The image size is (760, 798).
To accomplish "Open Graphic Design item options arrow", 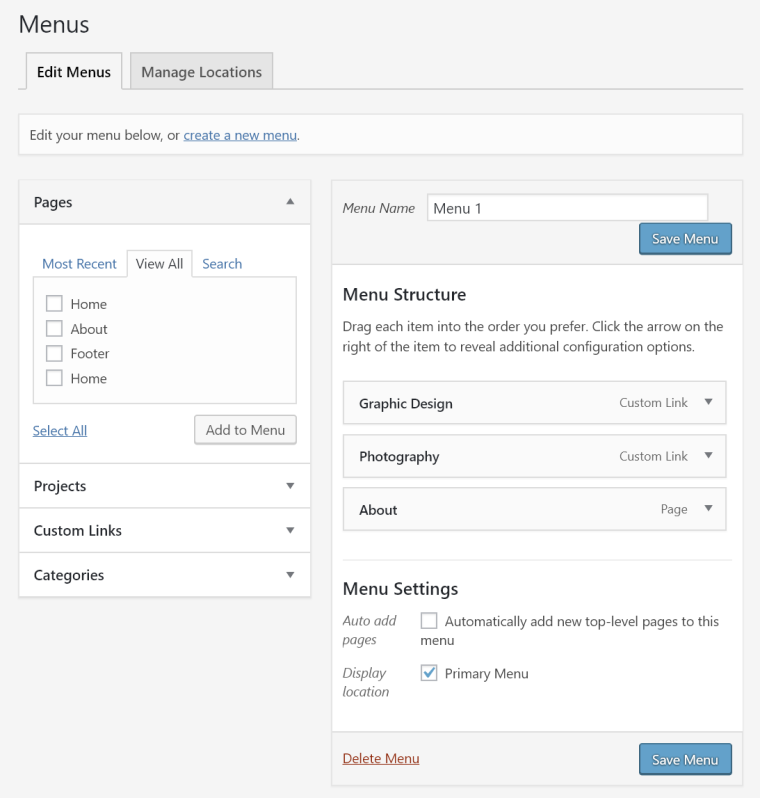I will click(708, 403).
